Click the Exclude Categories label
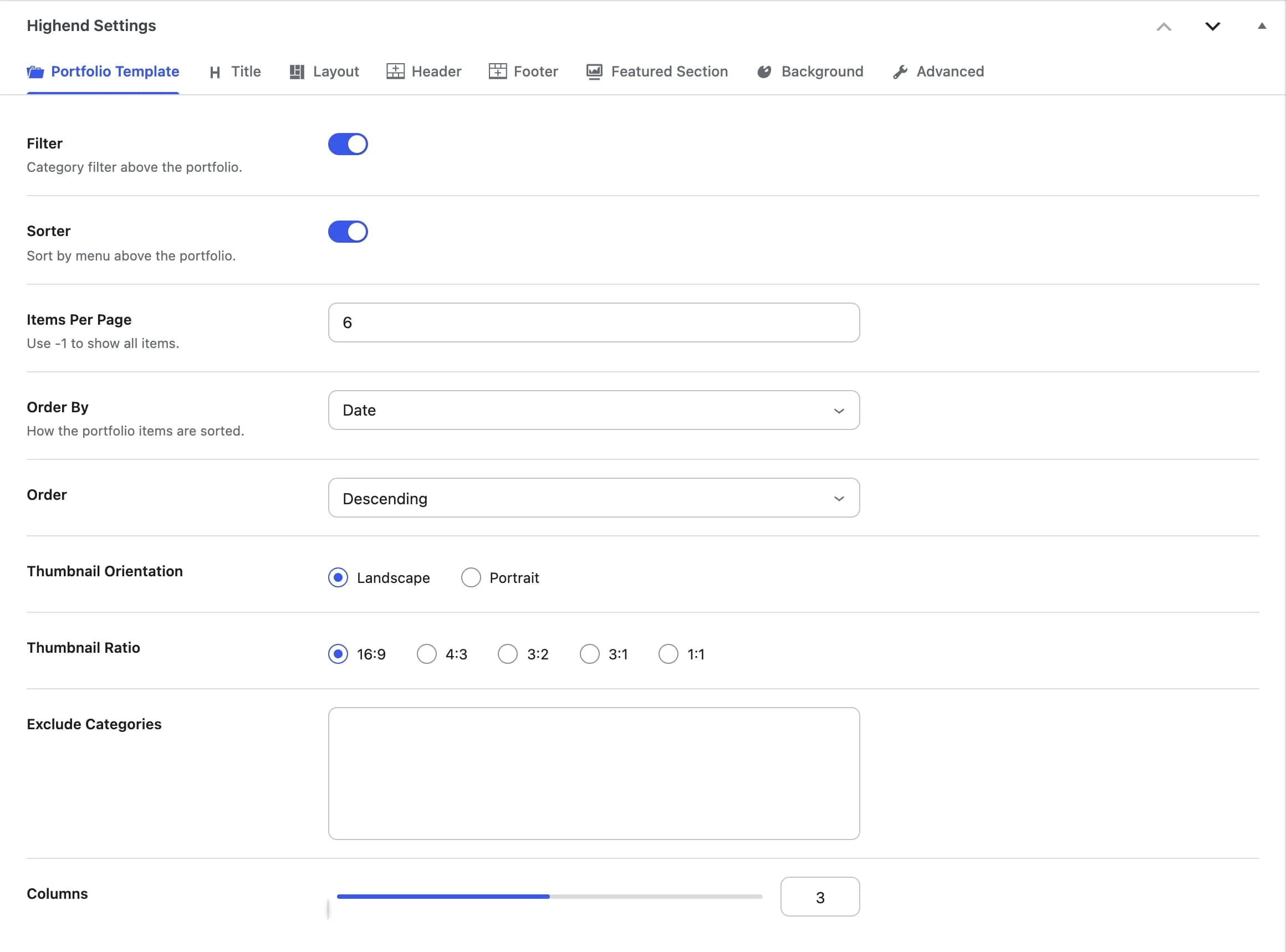 click(94, 724)
